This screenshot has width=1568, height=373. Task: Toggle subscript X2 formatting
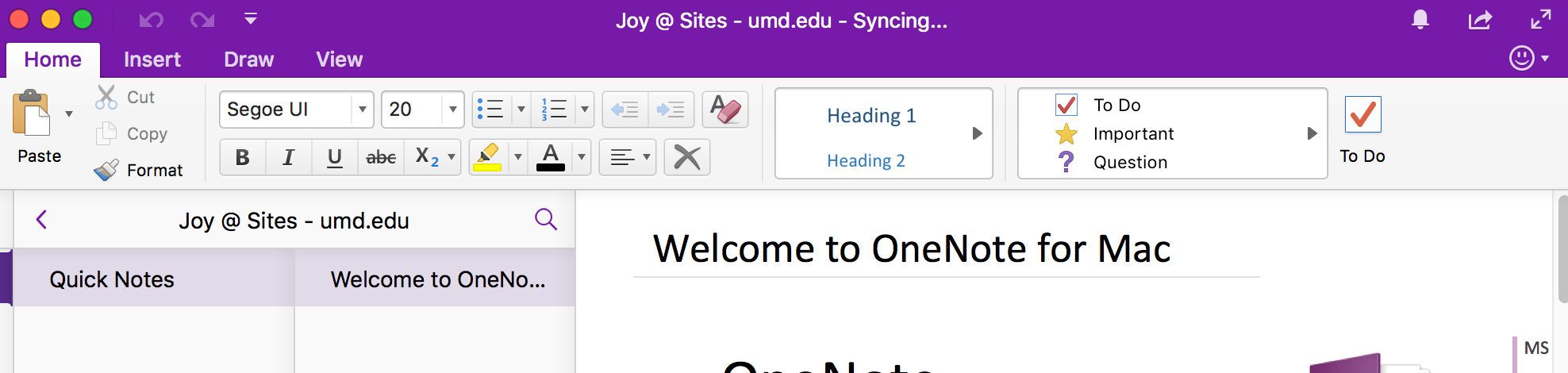426,157
